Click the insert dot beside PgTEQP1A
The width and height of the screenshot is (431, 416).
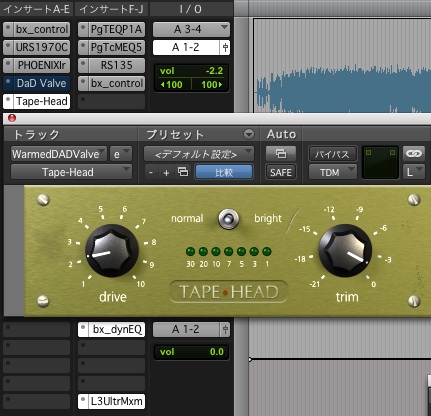(x=83, y=26)
